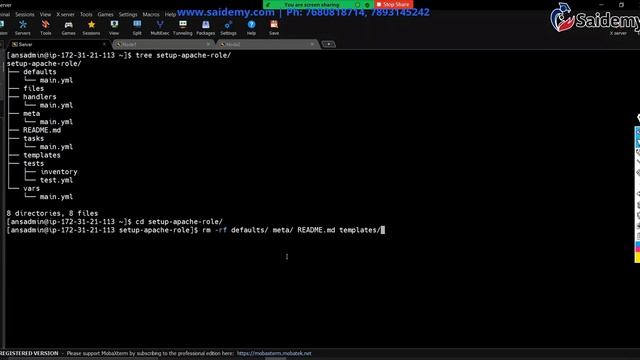Click the 'defaults' directory line
Viewport: 640px width, 360px height.
click(x=40, y=72)
